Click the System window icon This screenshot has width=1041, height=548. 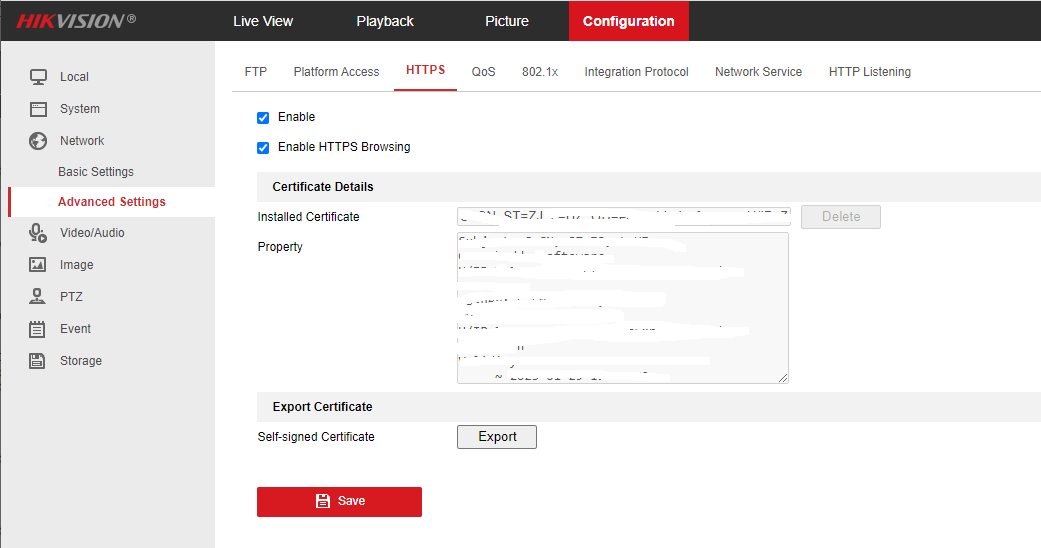point(38,109)
